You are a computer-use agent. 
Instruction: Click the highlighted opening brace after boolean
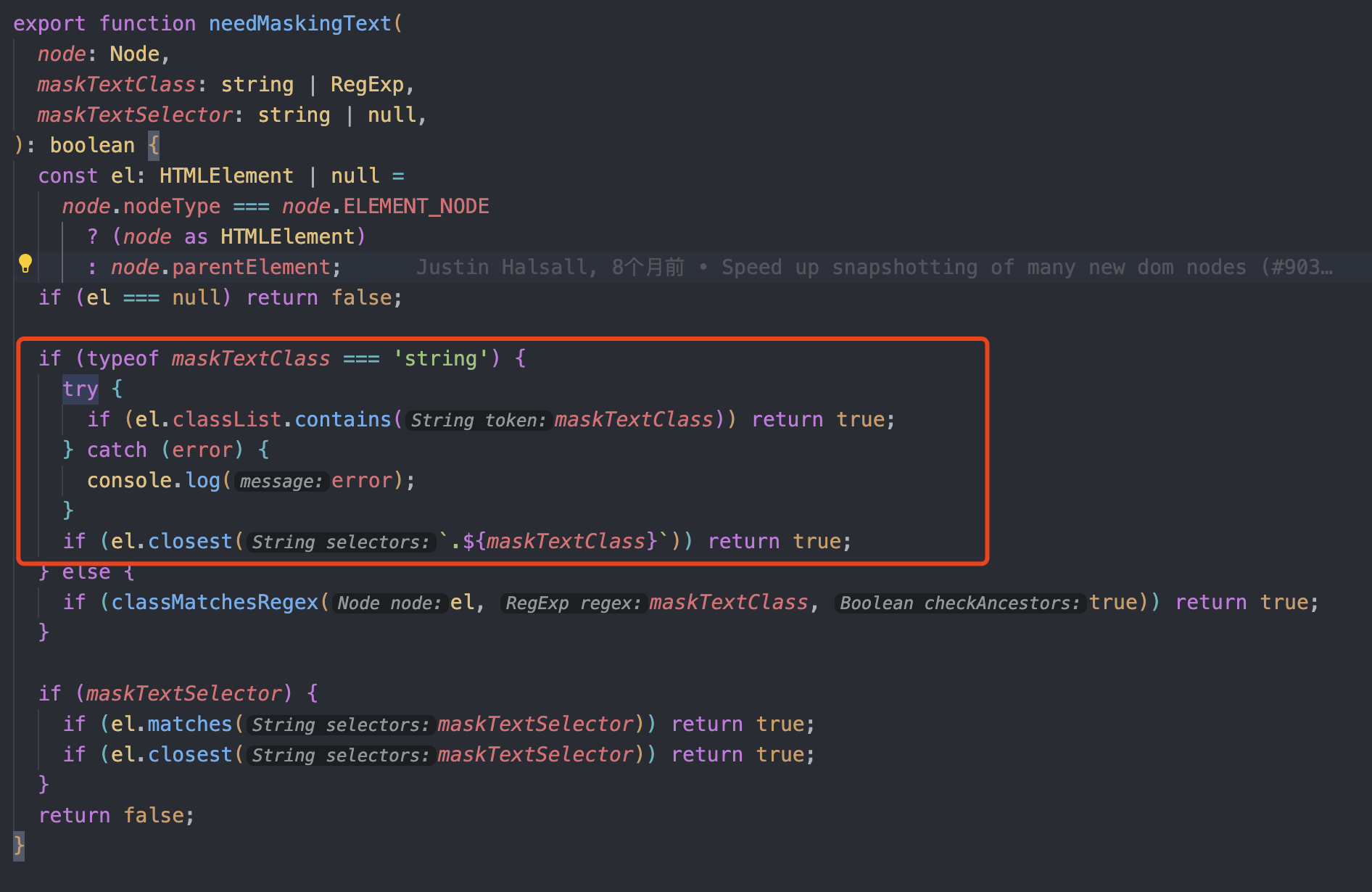(x=154, y=145)
